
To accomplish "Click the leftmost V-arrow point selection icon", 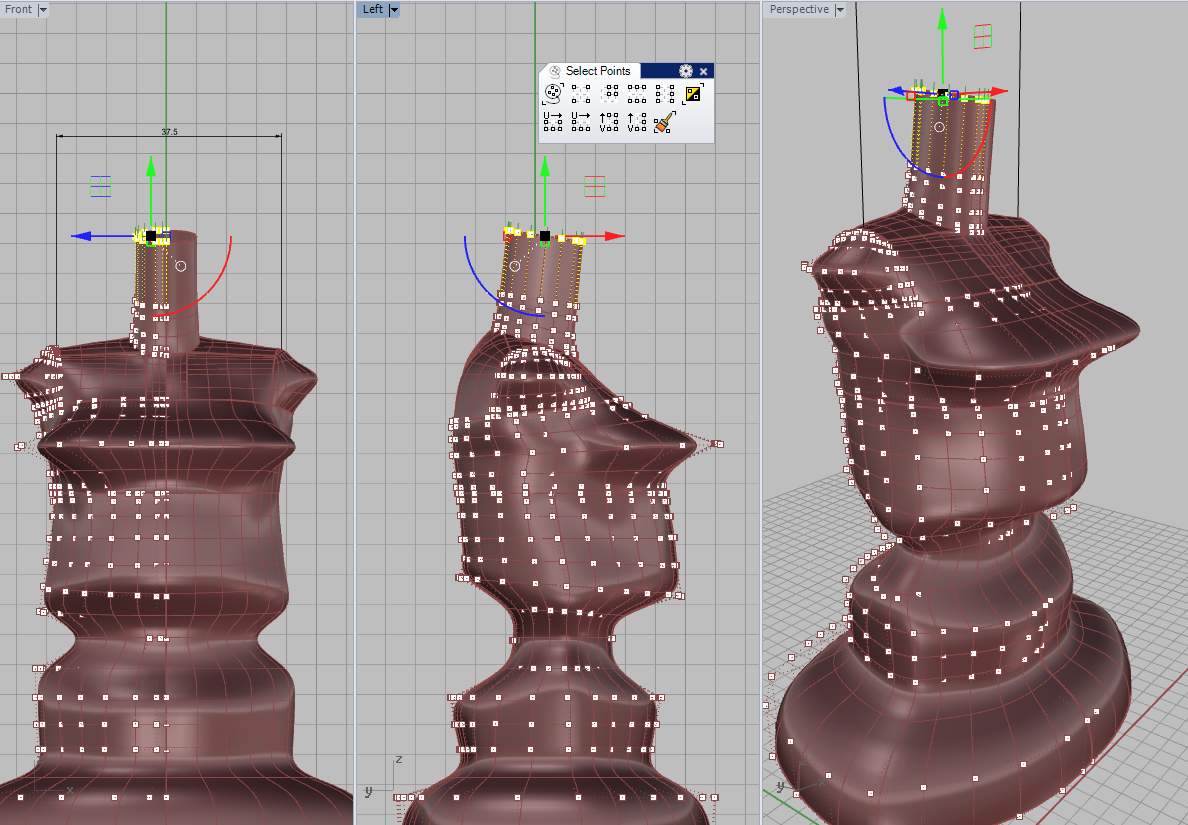I will (x=609, y=123).
